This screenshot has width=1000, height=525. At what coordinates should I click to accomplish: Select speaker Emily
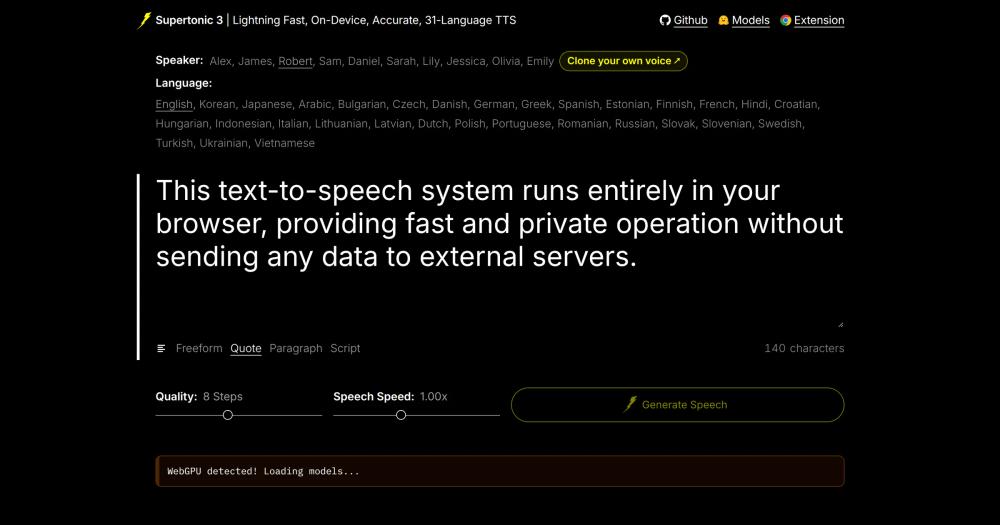540,61
